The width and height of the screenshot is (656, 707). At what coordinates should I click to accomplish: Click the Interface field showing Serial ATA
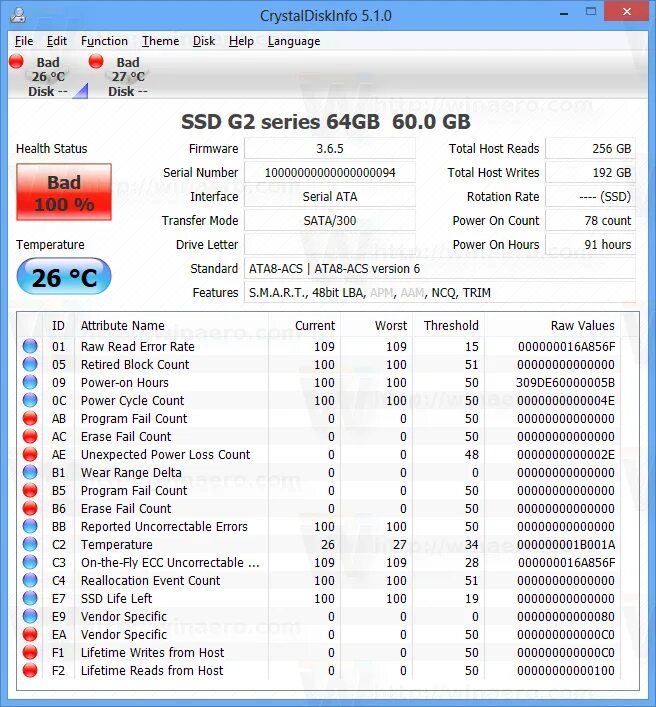click(330, 197)
